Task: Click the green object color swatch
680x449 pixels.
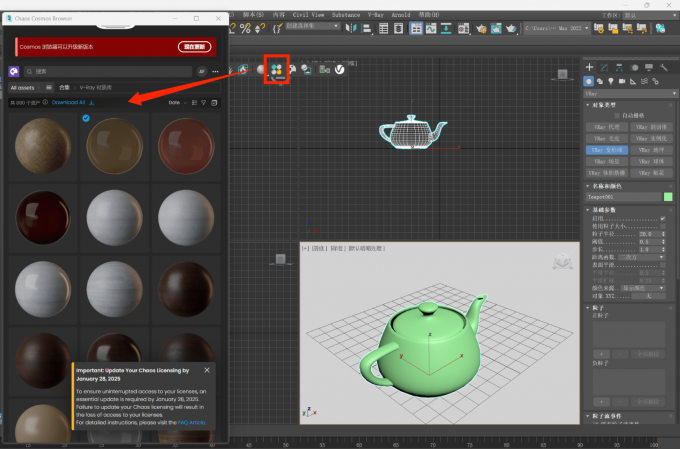Action: [x=668, y=197]
